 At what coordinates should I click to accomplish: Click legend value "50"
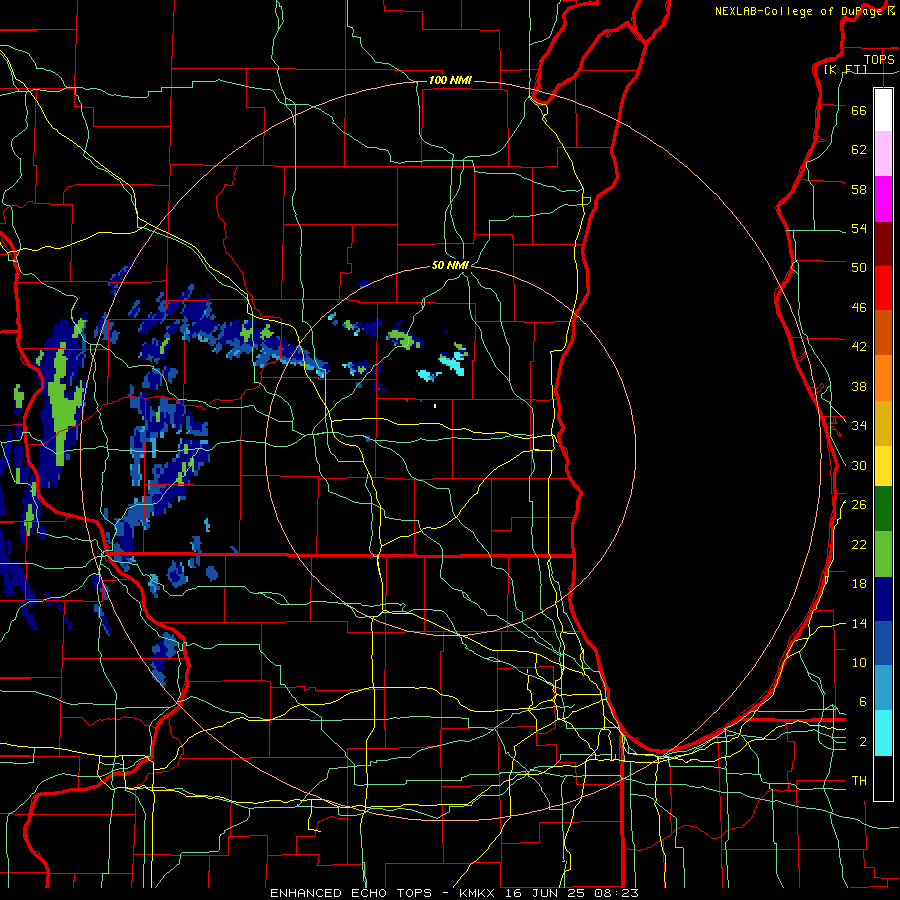(859, 268)
